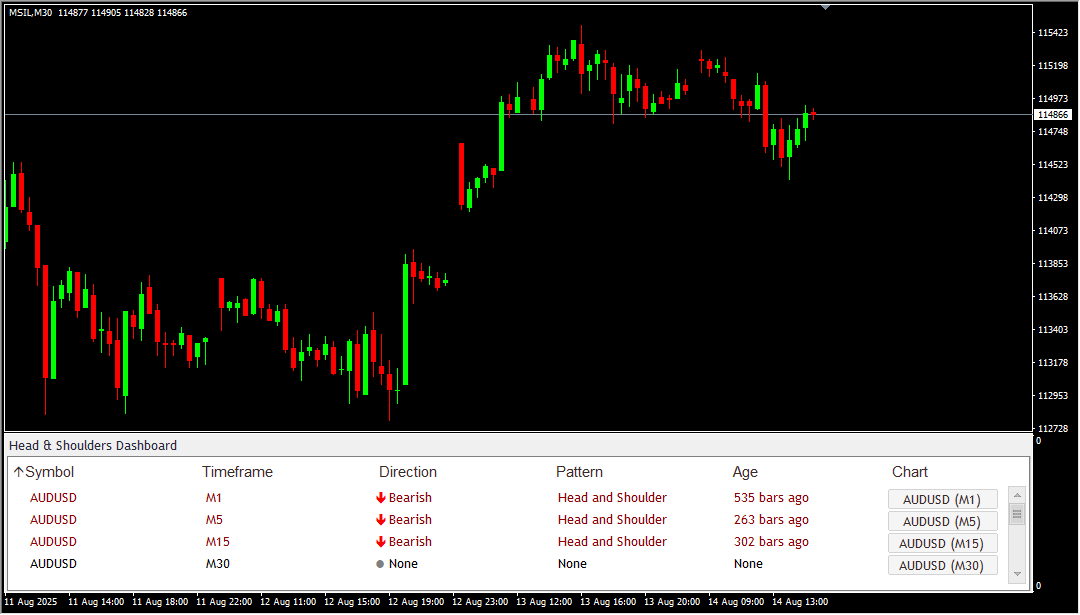This screenshot has width=1080, height=615.
Task: Click the red Bearish arrow in M15 row
Action: (x=380, y=542)
